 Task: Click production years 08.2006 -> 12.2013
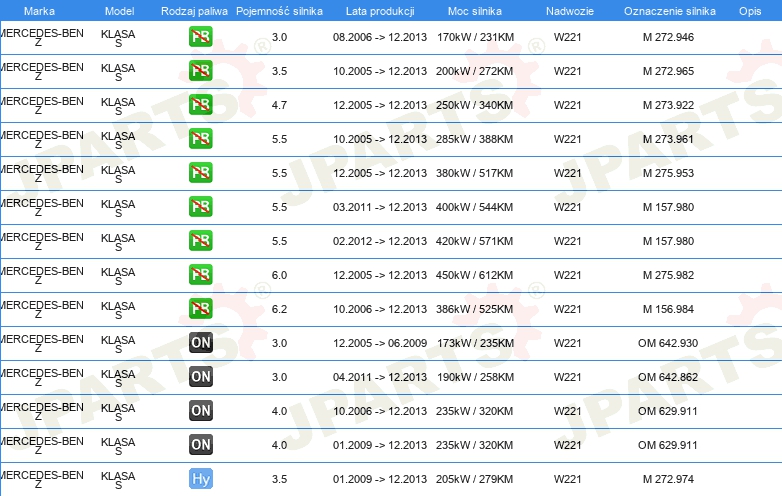point(380,37)
